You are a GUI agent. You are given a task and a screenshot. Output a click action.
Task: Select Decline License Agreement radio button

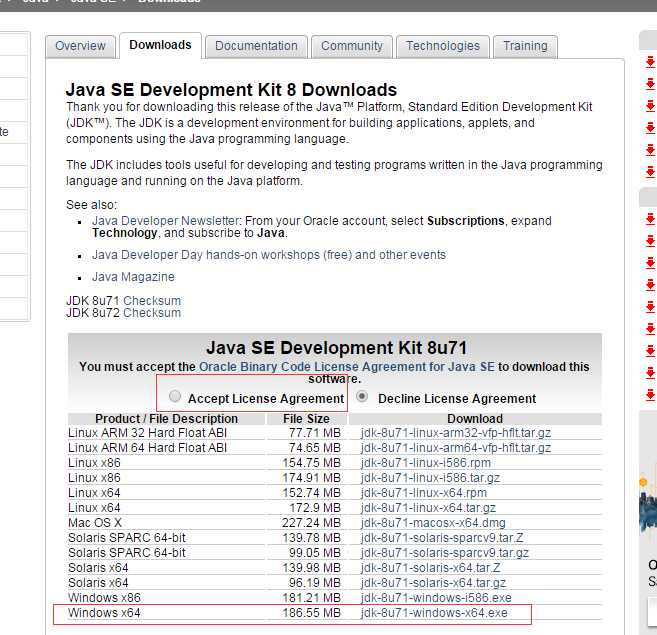click(362, 396)
